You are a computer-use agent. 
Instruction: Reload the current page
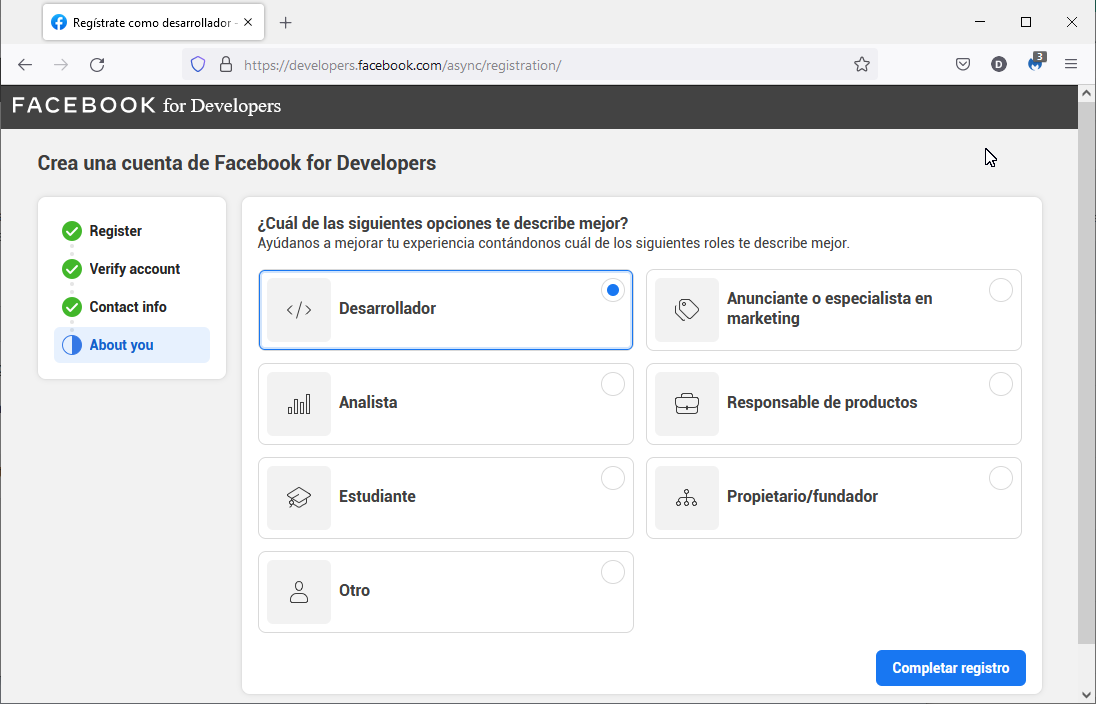point(97,65)
